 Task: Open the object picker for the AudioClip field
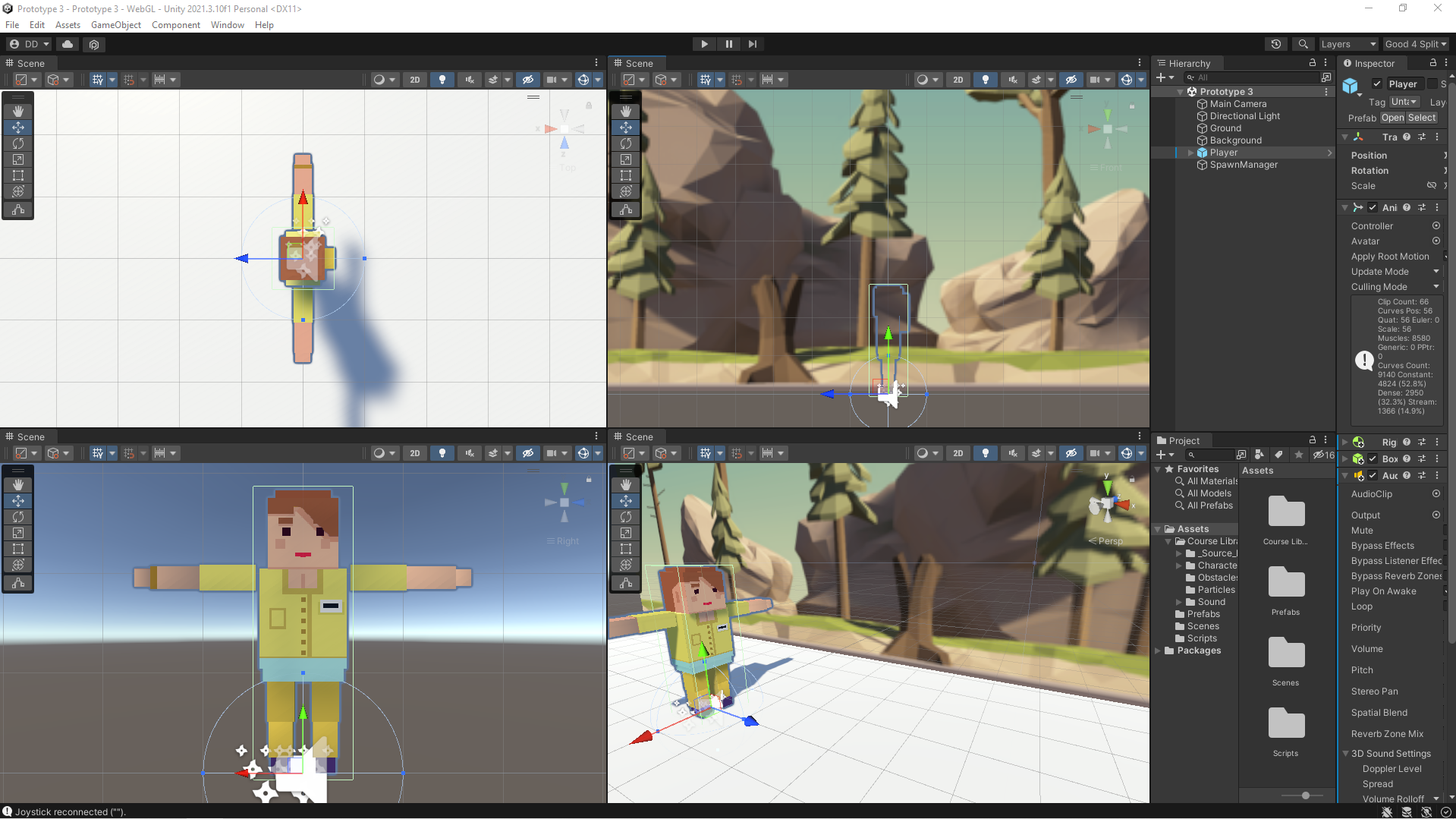pos(1436,493)
